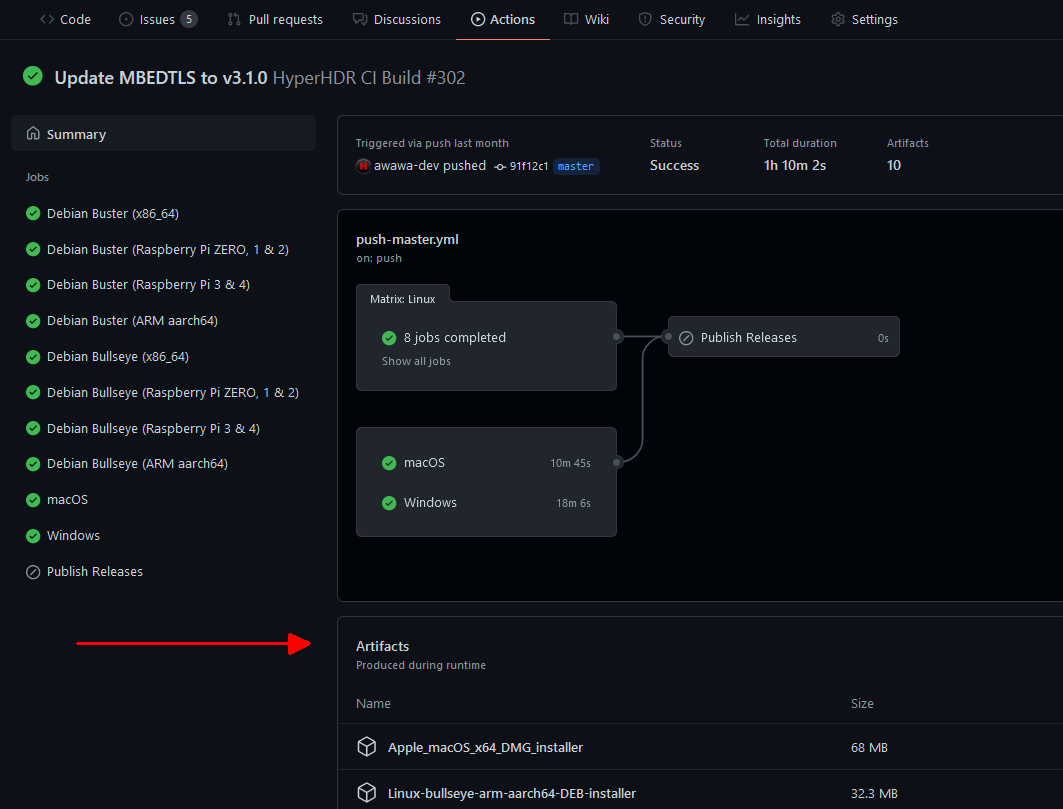Click the master branch label
The image size is (1063, 809).
576,166
